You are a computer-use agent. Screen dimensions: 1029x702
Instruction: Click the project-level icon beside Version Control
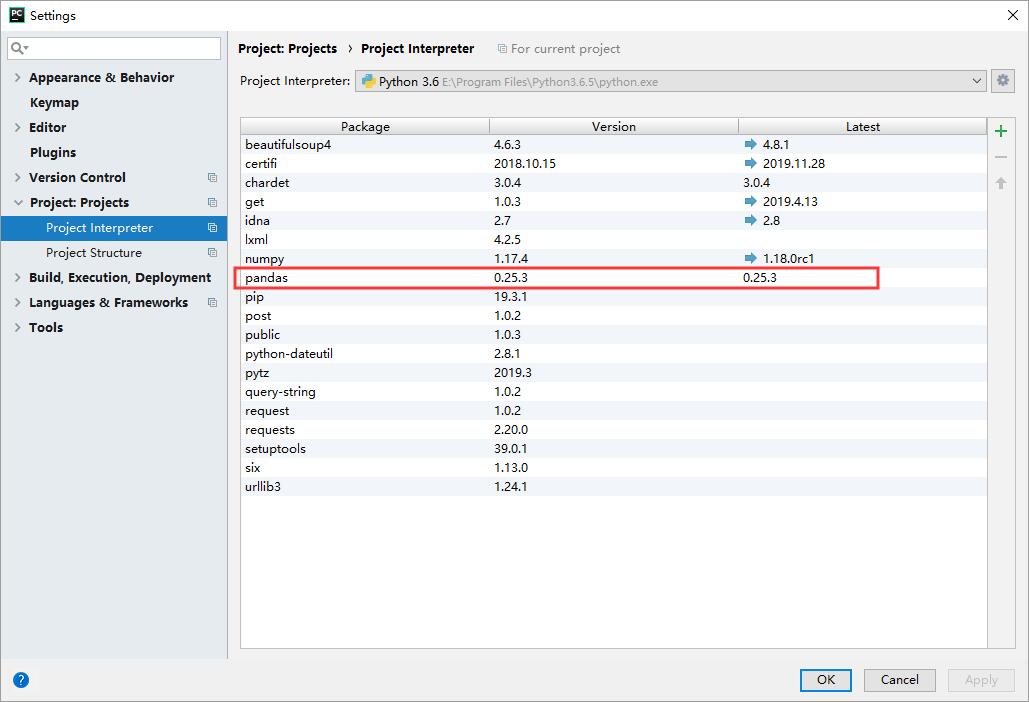point(212,178)
